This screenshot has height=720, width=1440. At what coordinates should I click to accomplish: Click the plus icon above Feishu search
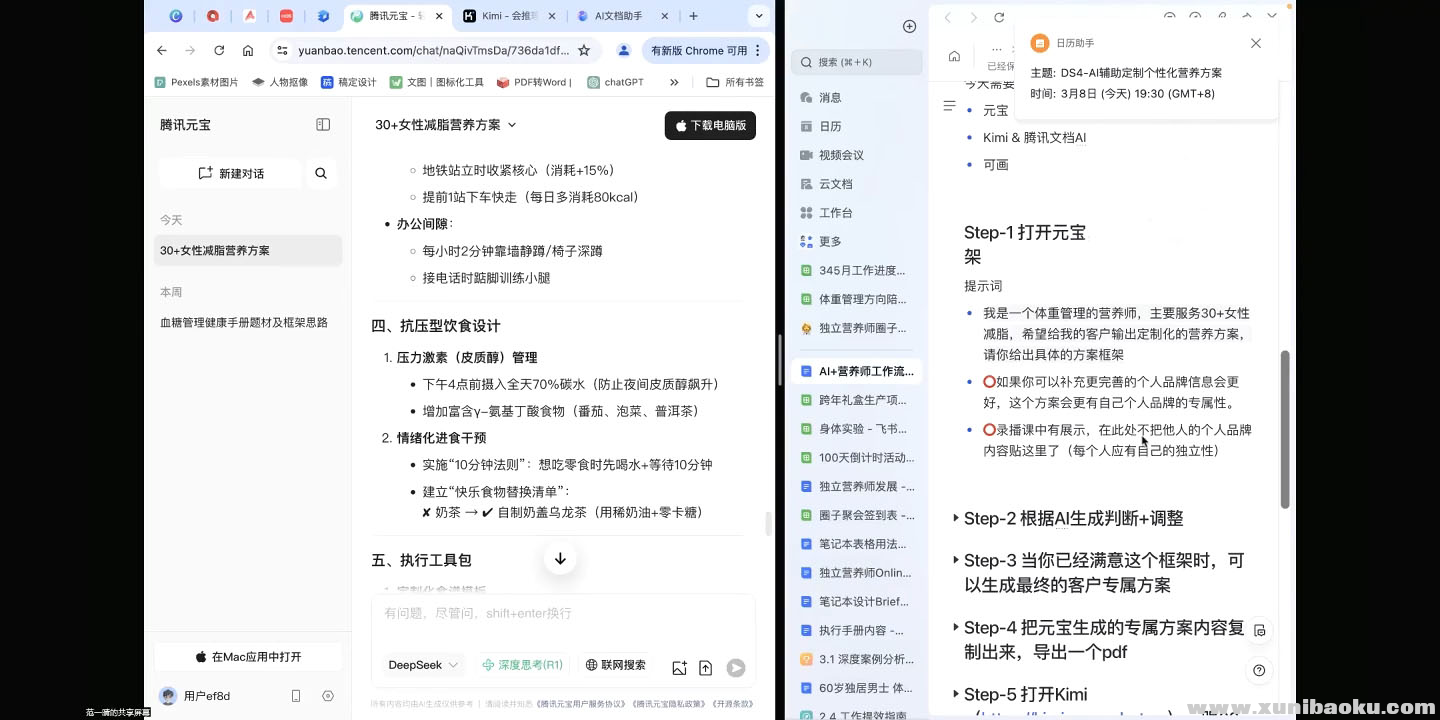[909, 27]
